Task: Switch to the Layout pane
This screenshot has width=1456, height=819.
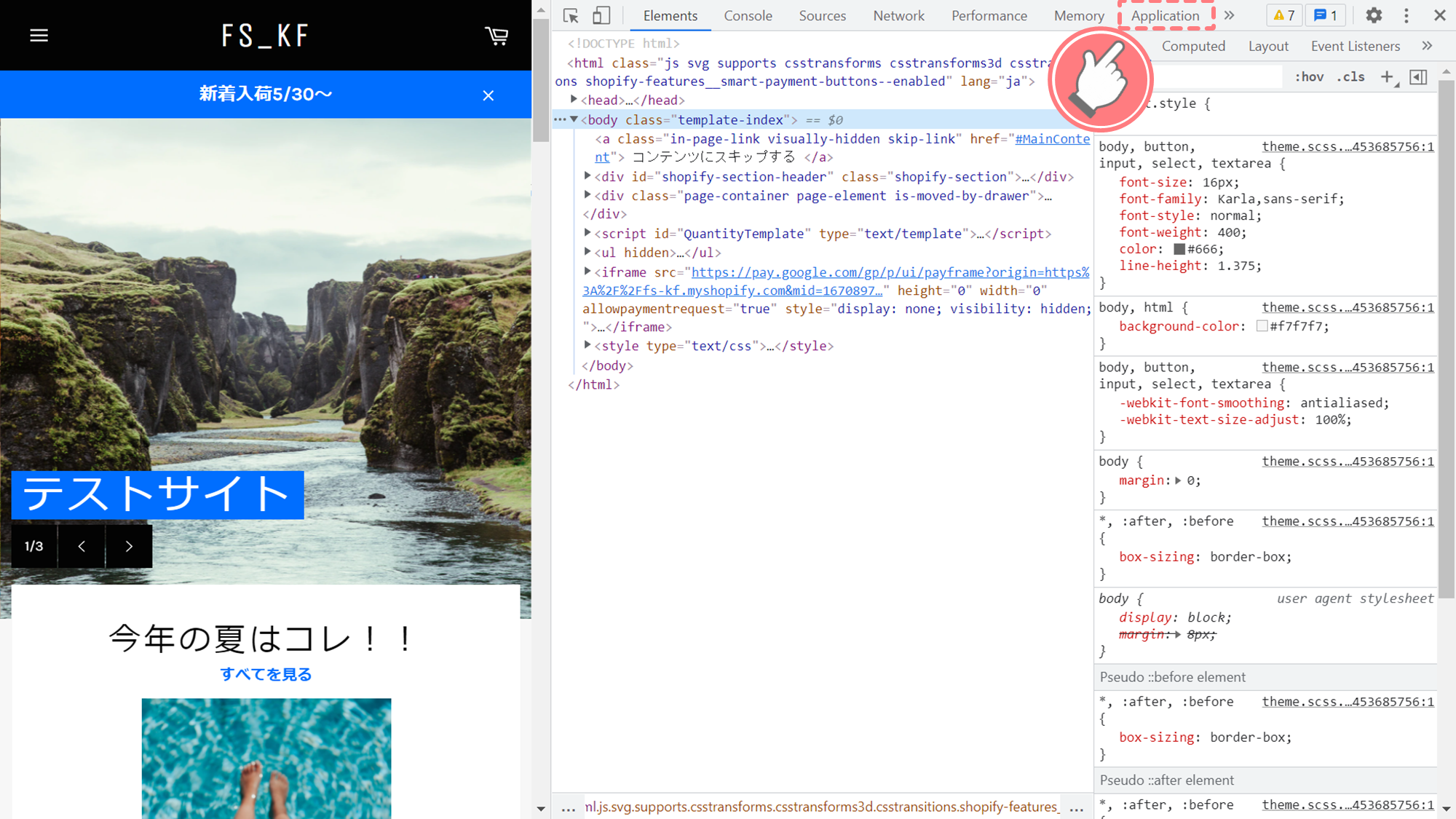Action: 1268,46
